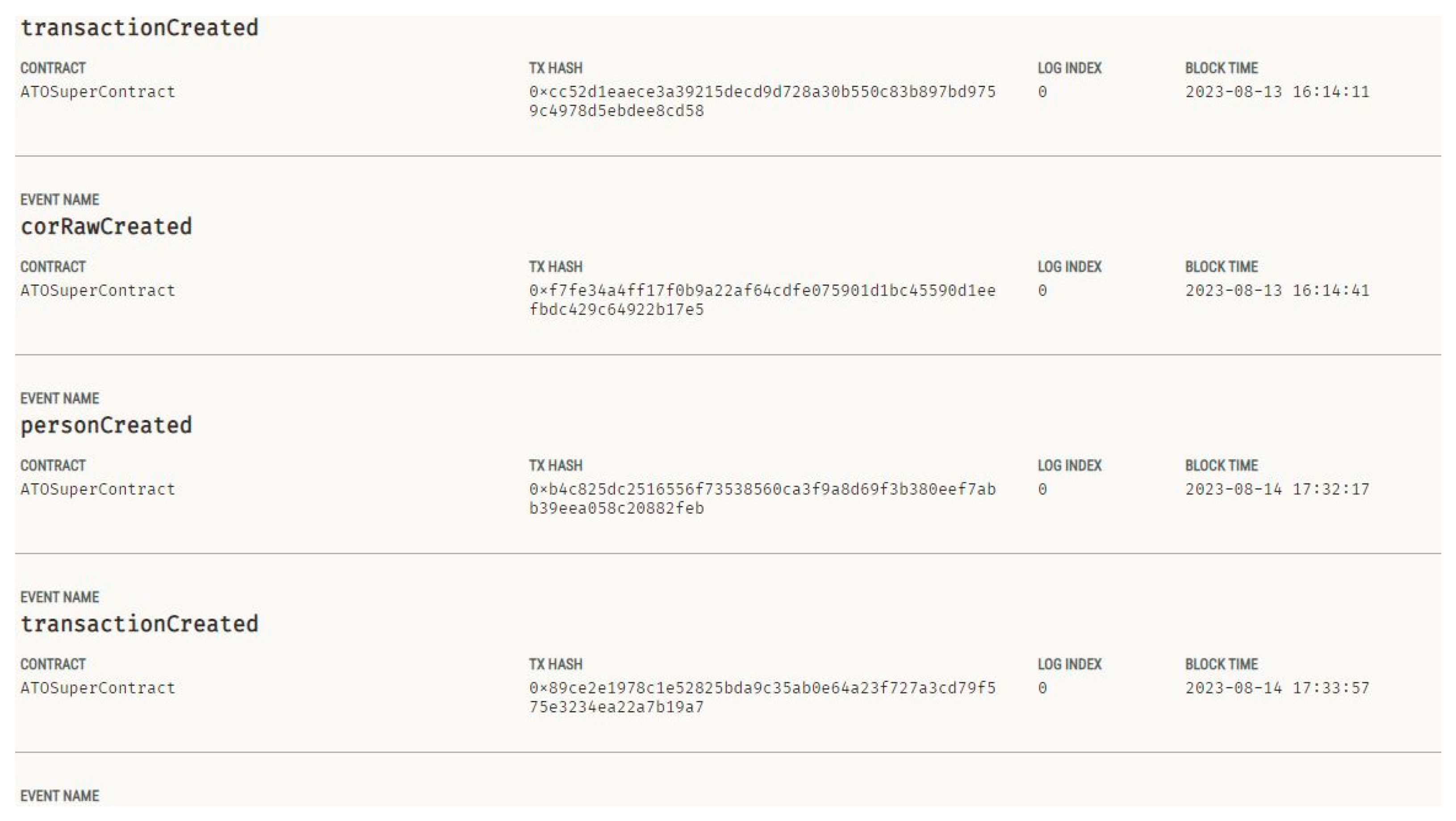
Task: Click BLOCK TIME label in corRawCreated entry
Action: coord(1221,267)
